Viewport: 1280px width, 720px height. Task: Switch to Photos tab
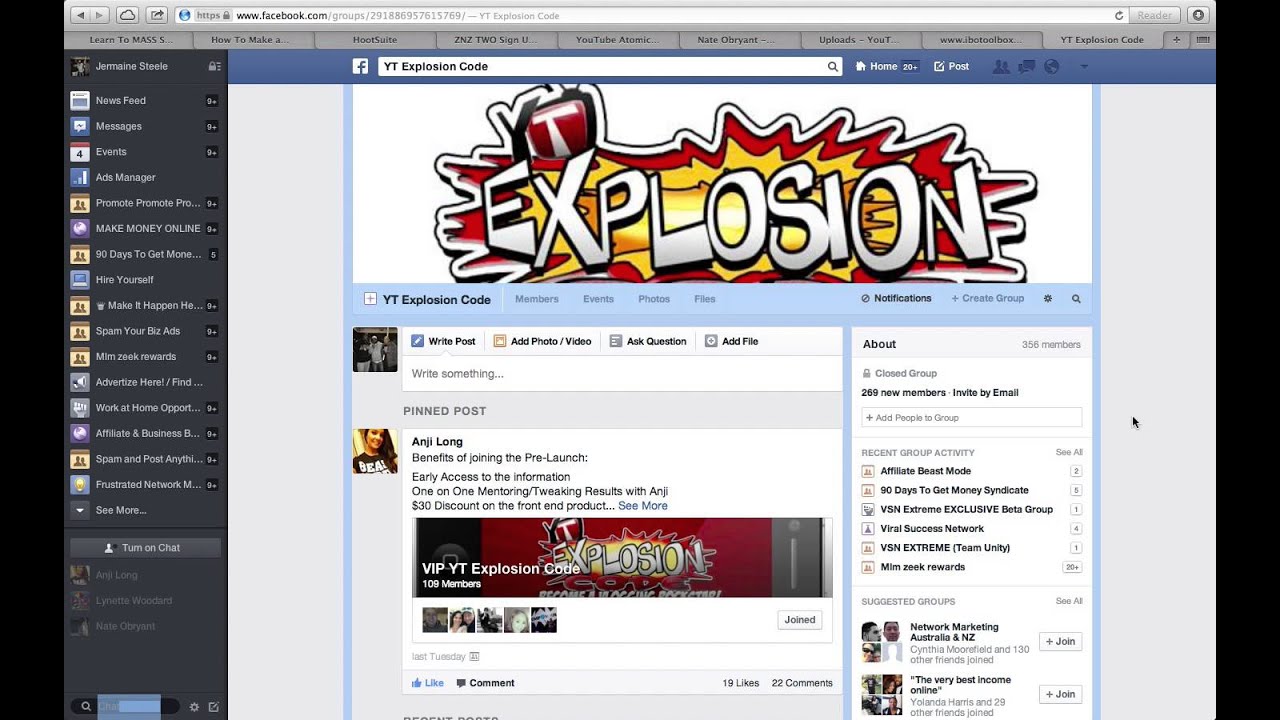point(654,299)
